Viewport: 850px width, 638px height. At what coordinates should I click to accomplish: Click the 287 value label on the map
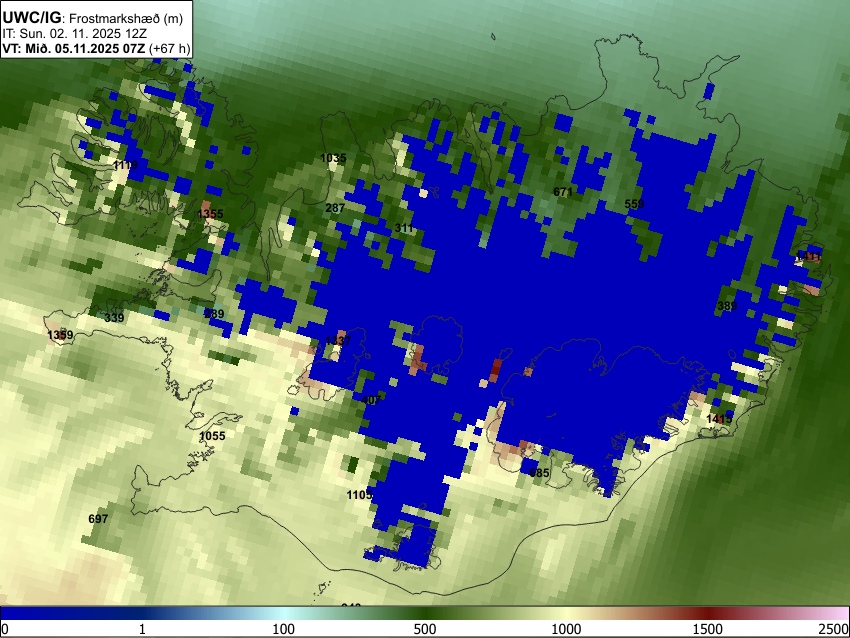335,208
